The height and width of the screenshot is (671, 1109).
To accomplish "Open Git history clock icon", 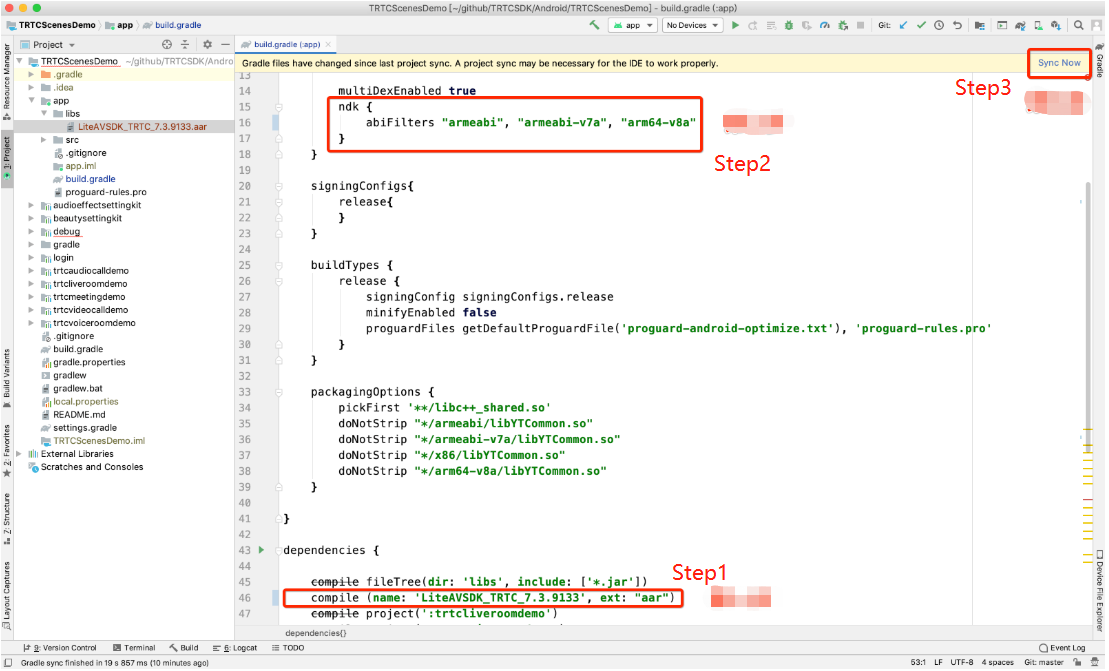I will click(x=939, y=25).
